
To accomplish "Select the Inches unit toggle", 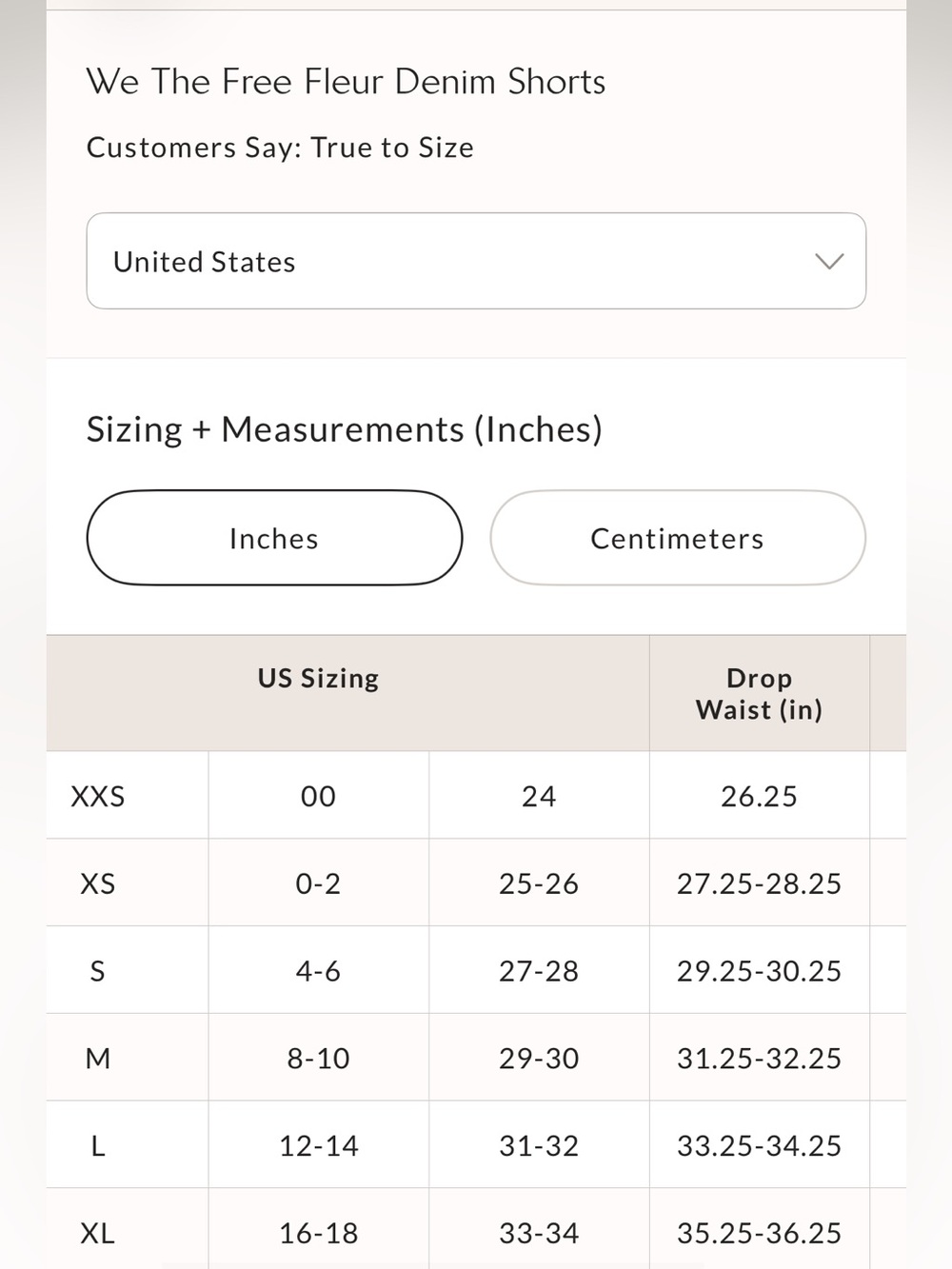I will pyautogui.click(x=274, y=538).
